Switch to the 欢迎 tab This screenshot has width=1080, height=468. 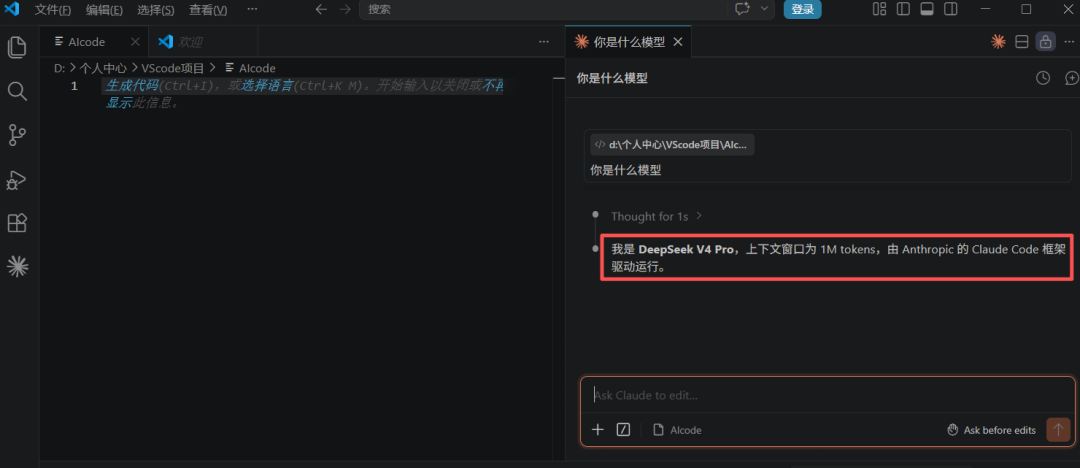click(x=190, y=42)
